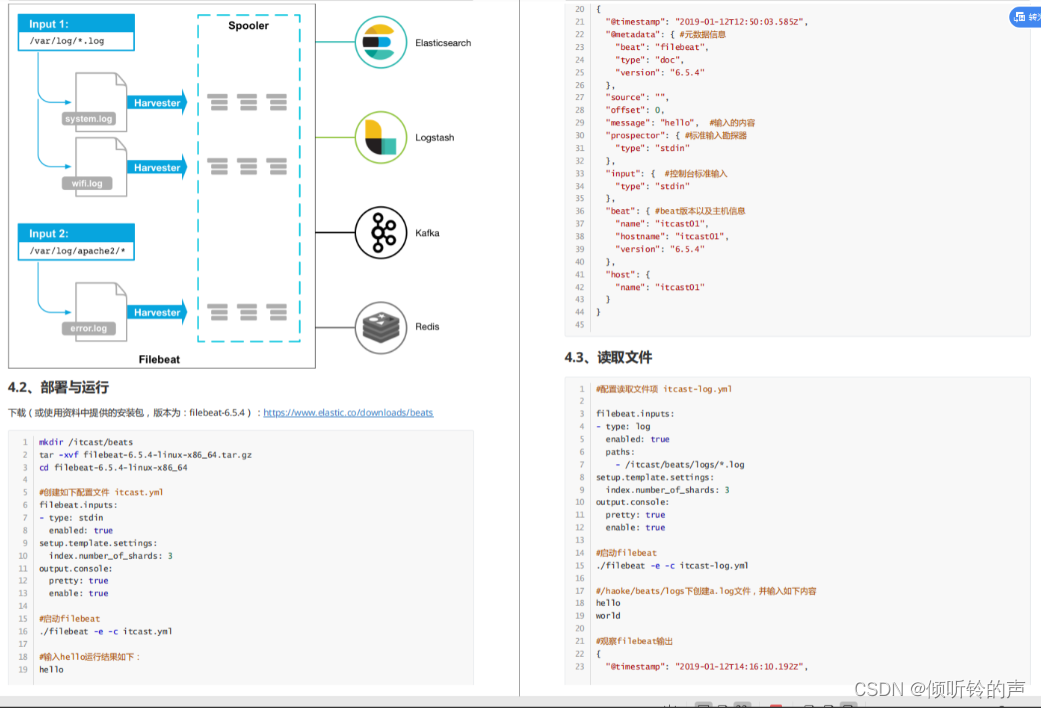Click the "prospector" line in JSON output
Screen dimensions: 1041x708
click(676, 135)
